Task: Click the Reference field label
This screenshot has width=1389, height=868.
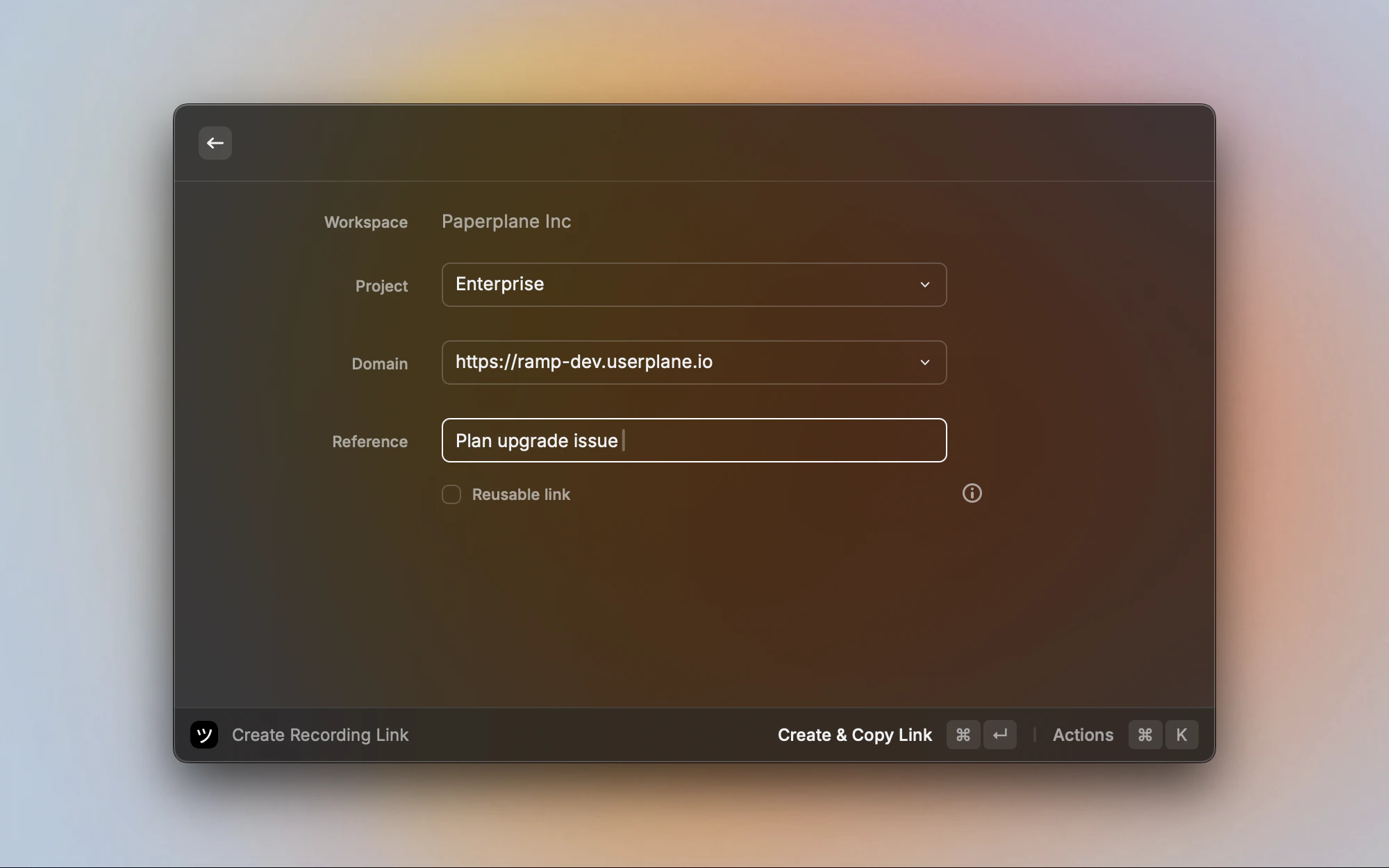Action: click(x=369, y=442)
